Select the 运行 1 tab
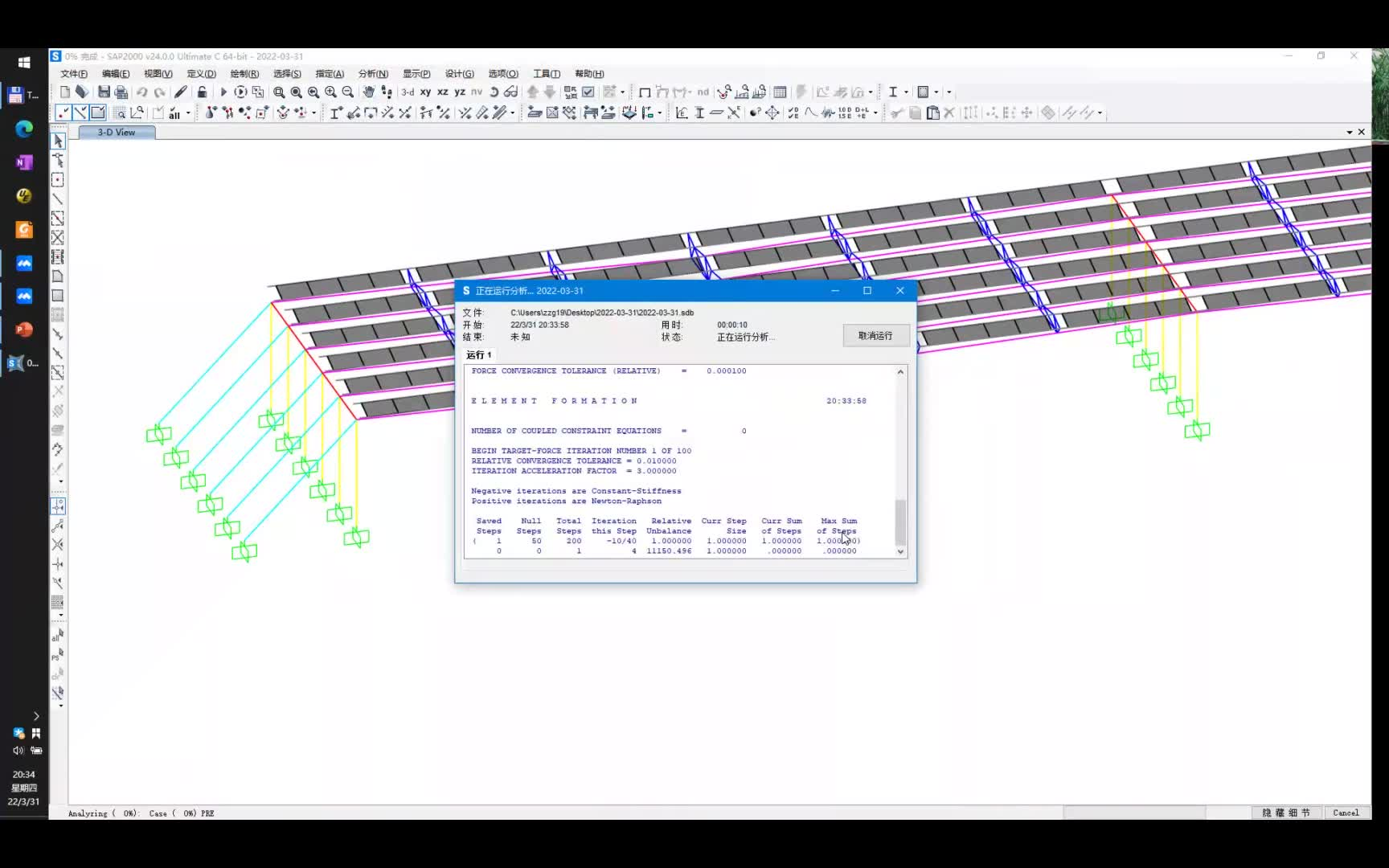The width and height of the screenshot is (1389, 868). coord(479,354)
